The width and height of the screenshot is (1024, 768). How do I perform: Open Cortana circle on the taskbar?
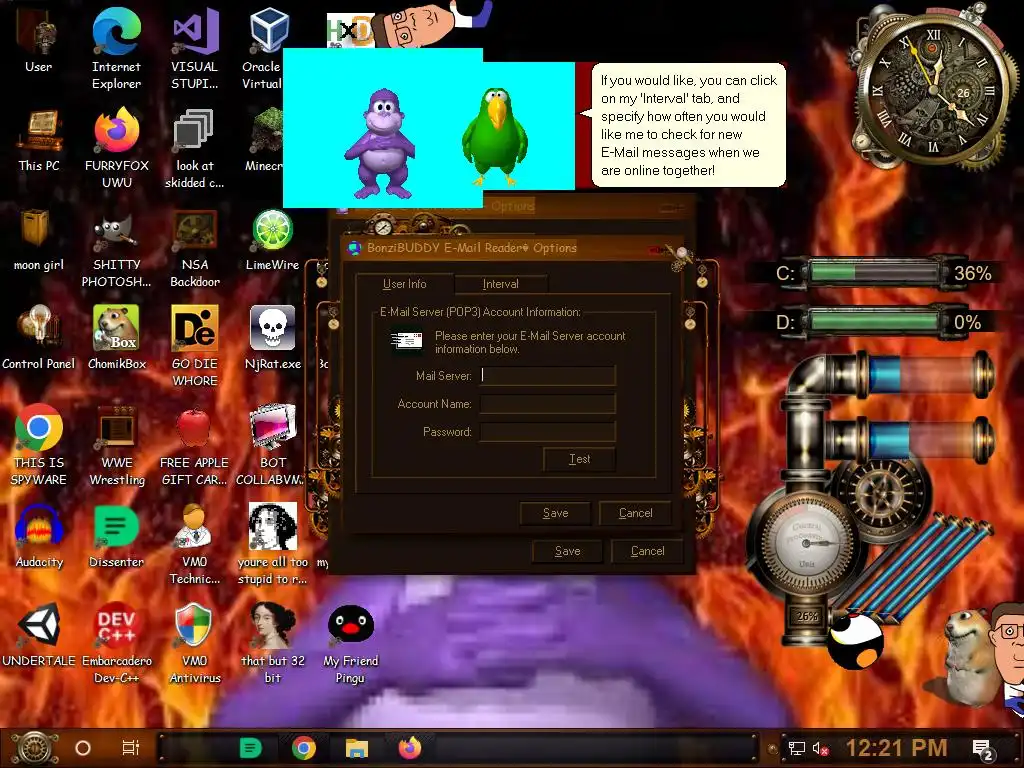(83, 748)
